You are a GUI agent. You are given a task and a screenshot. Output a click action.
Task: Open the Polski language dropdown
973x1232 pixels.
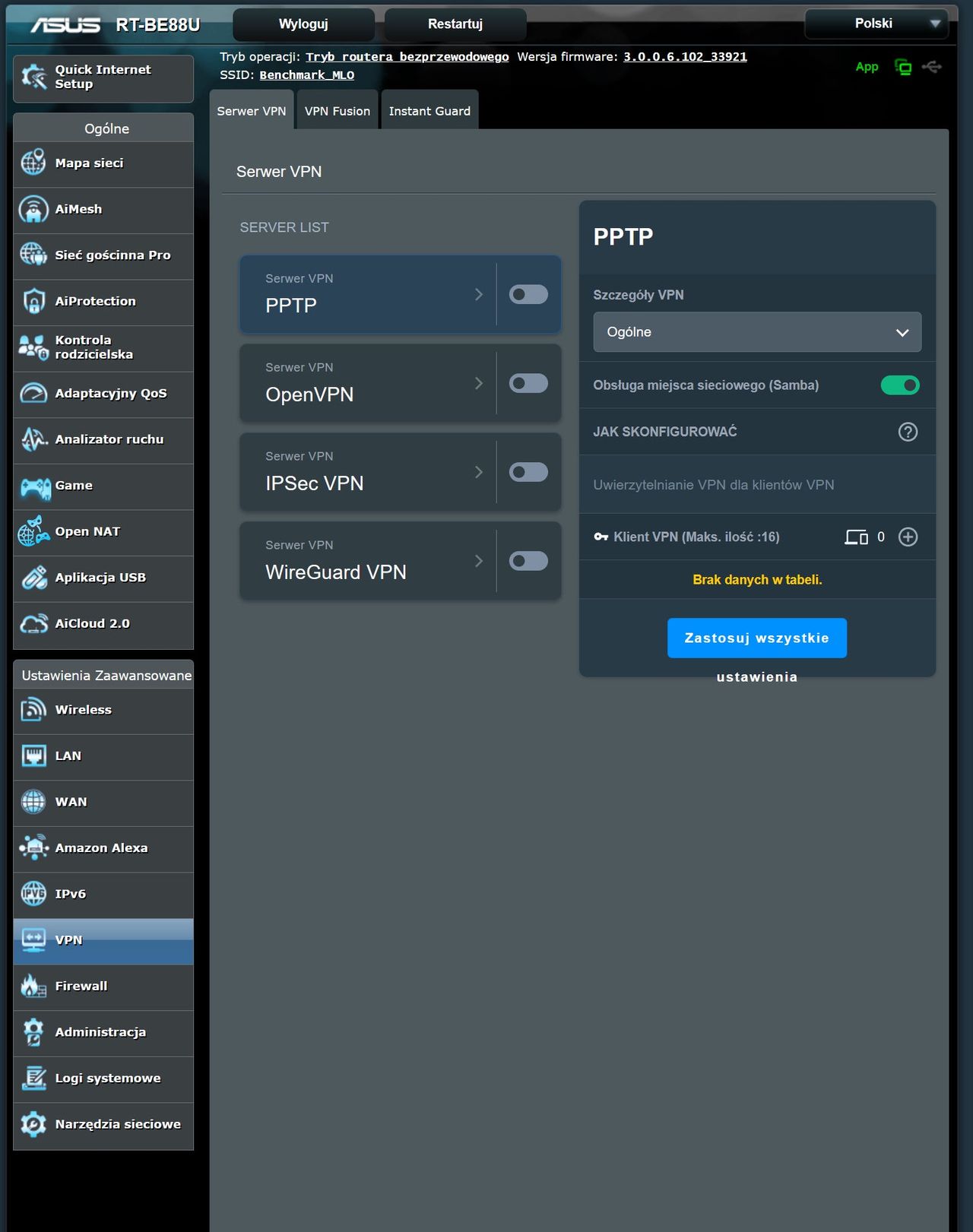[876, 24]
